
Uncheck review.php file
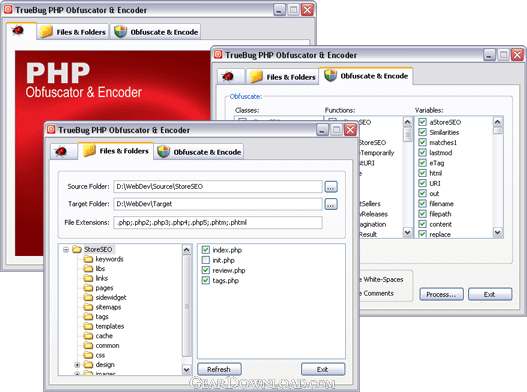[206, 270]
